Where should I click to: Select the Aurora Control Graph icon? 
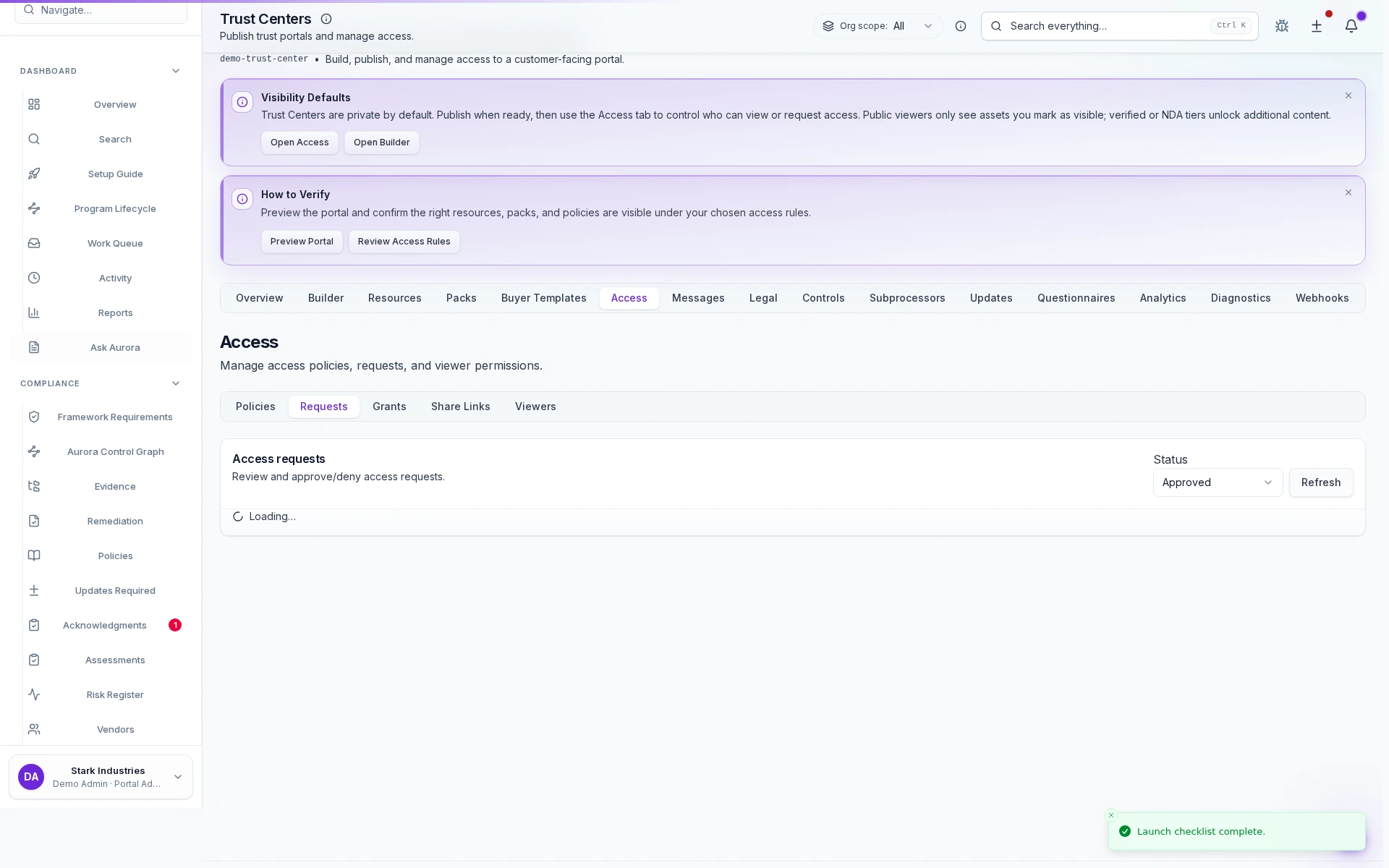(x=34, y=451)
